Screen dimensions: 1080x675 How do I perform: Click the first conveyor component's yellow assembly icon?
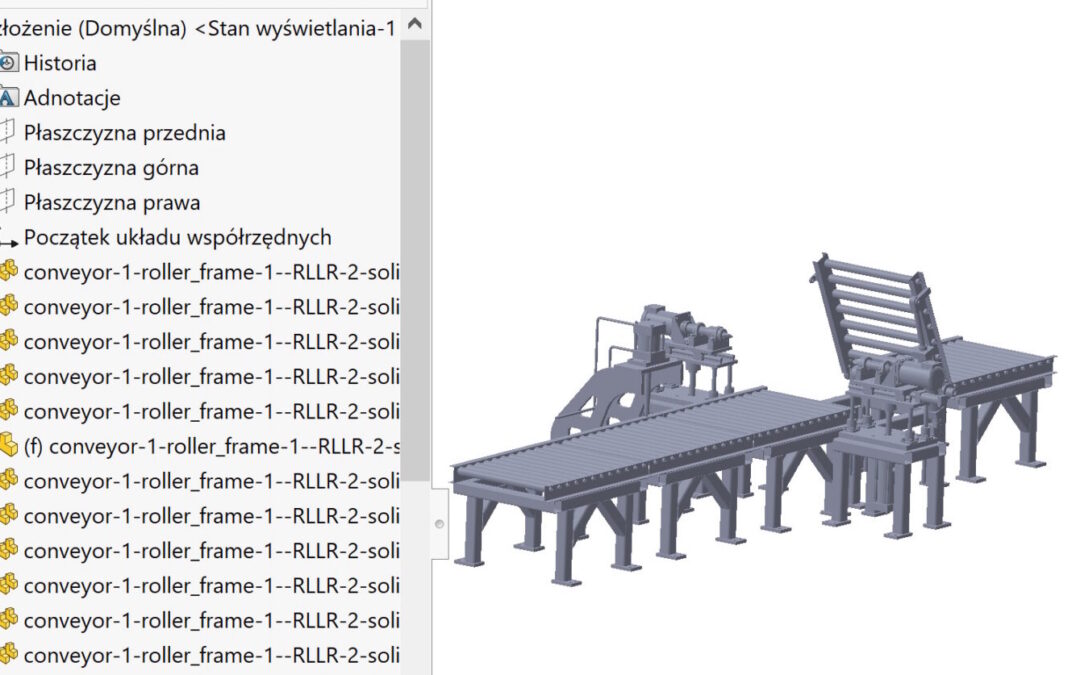pos(9,271)
